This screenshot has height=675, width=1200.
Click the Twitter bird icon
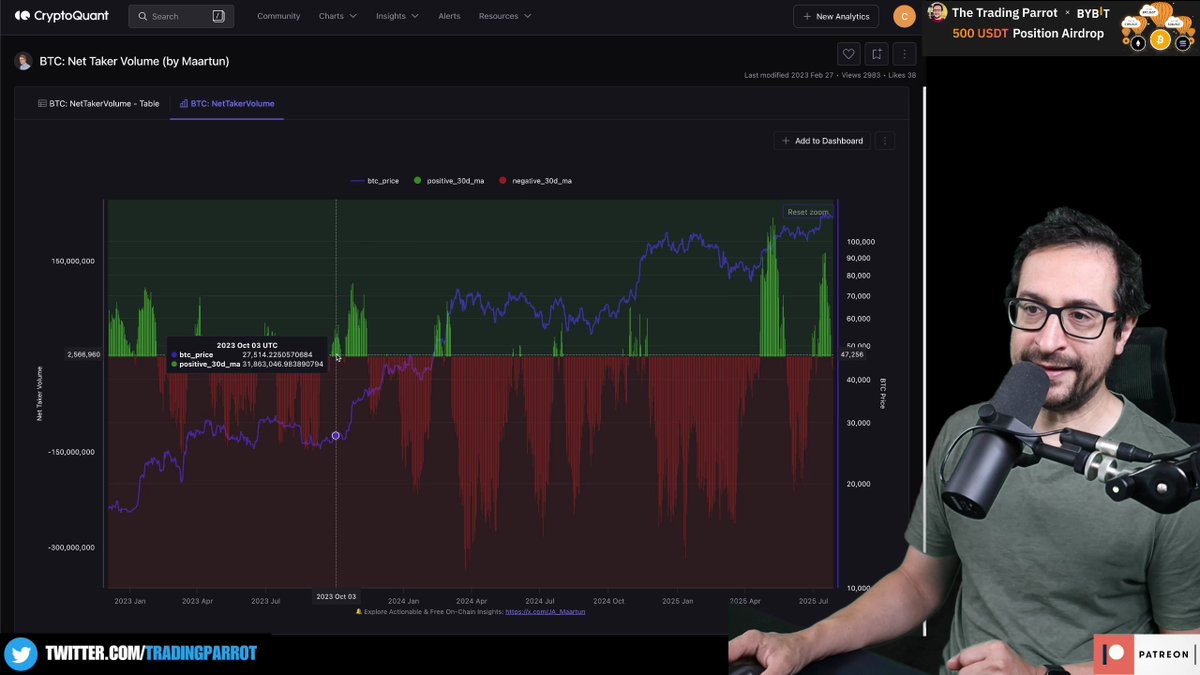coord(20,654)
